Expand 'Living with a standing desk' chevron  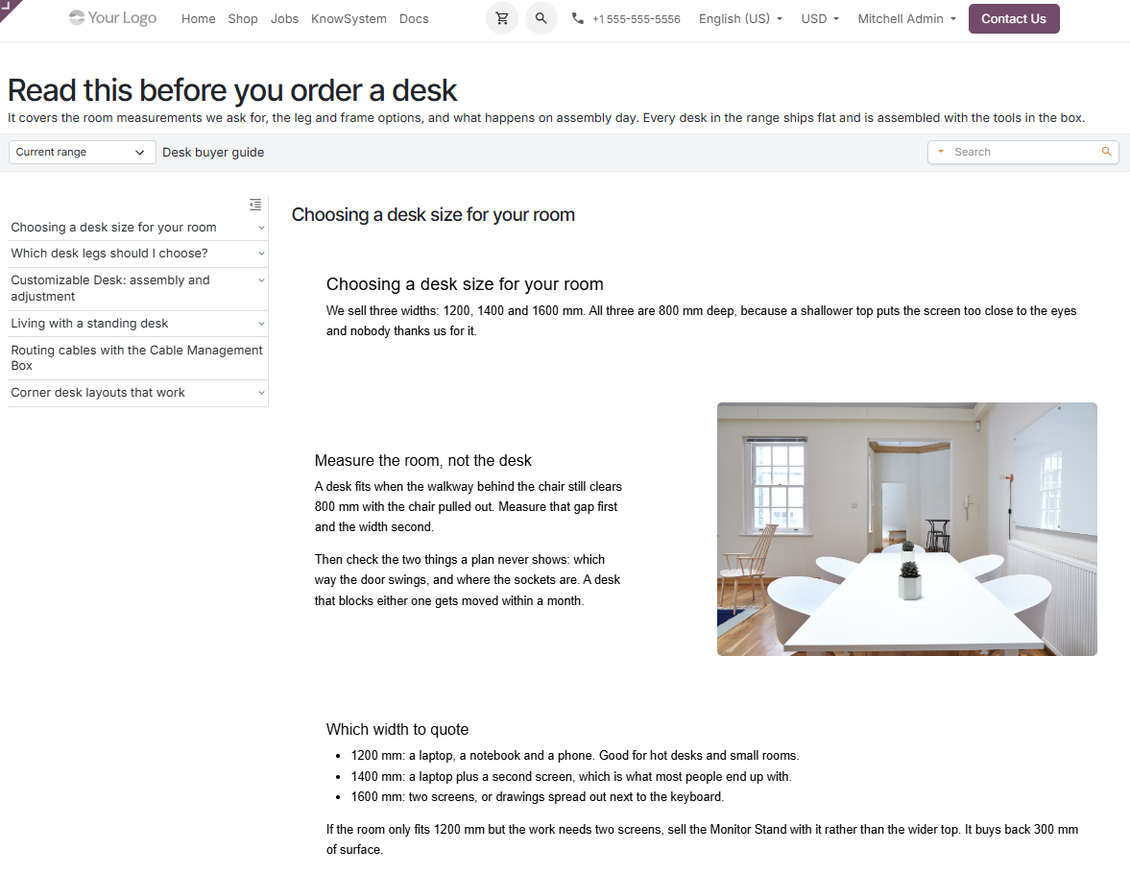(x=262, y=324)
